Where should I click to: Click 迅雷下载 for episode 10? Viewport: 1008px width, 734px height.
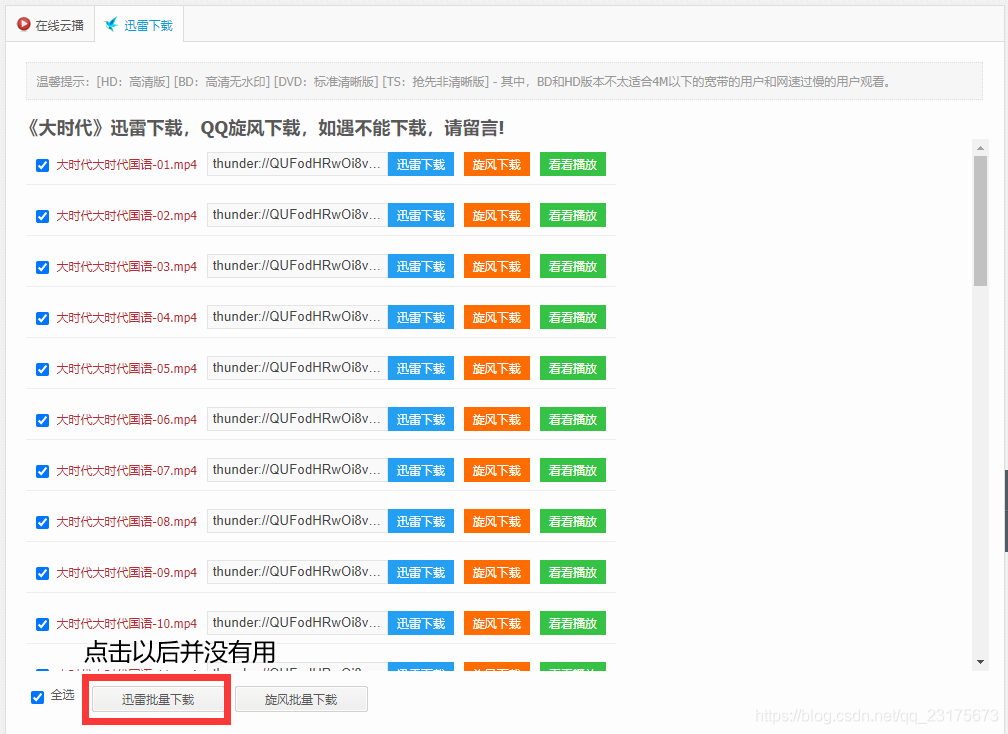[421, 623]
